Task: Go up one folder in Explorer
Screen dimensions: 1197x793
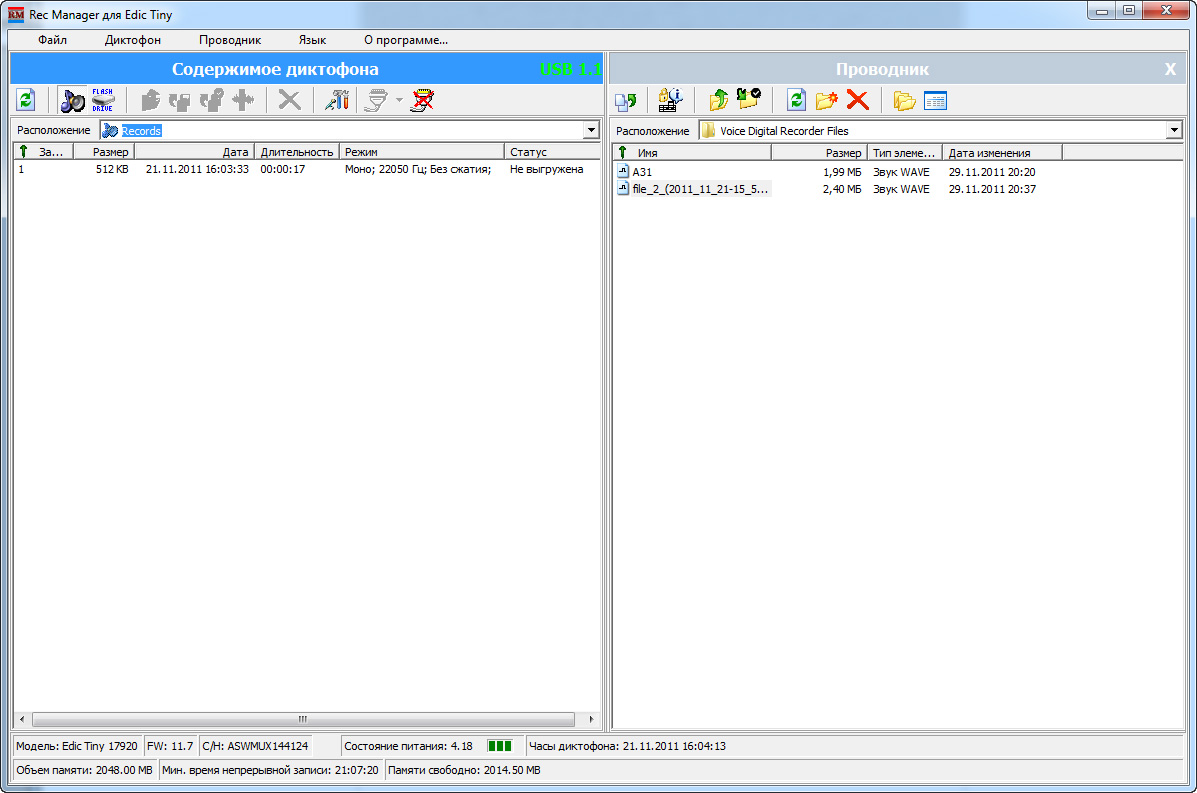Action: (x=718, y=100)
